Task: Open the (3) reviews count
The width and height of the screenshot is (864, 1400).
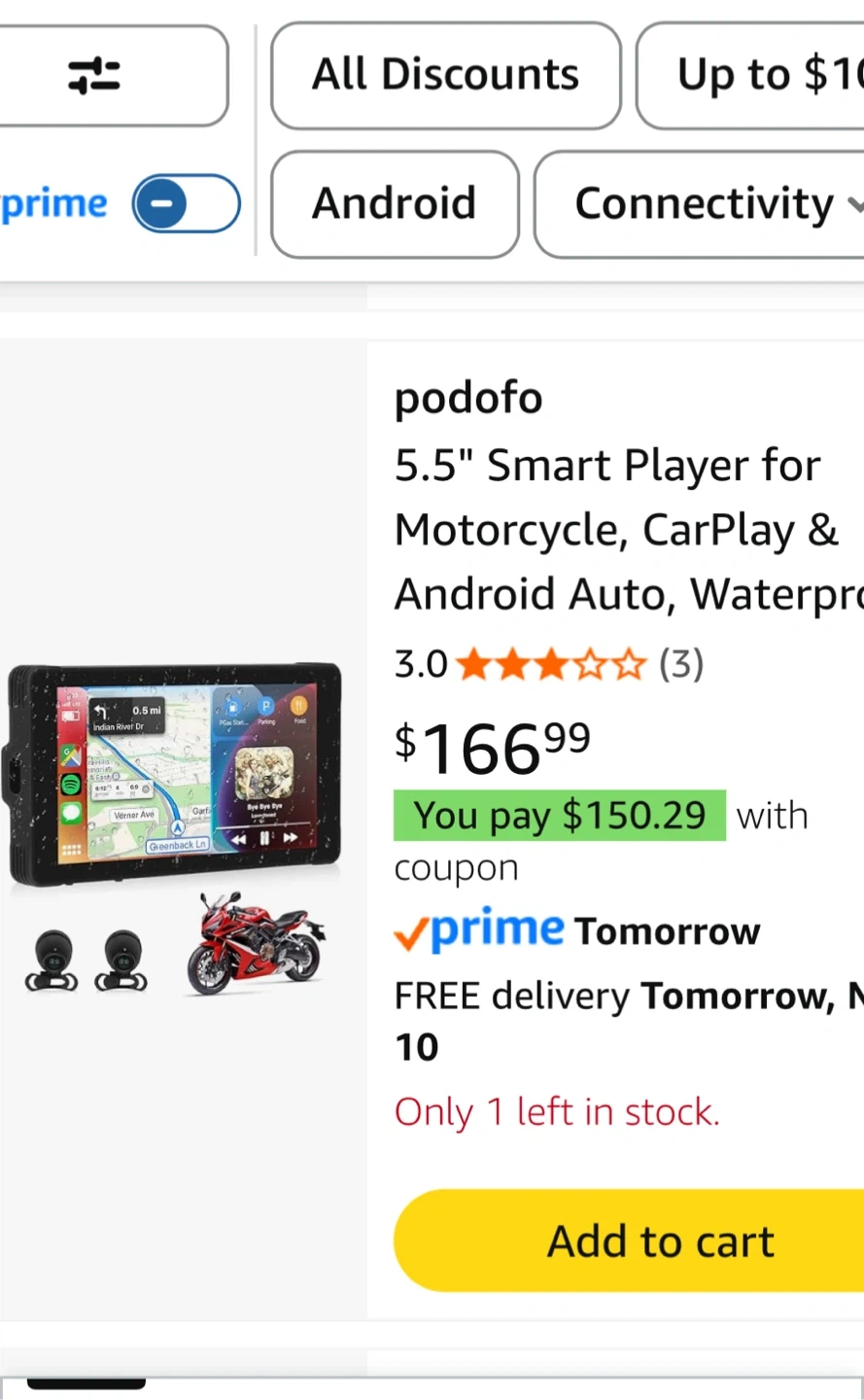Action: point(680,665)
